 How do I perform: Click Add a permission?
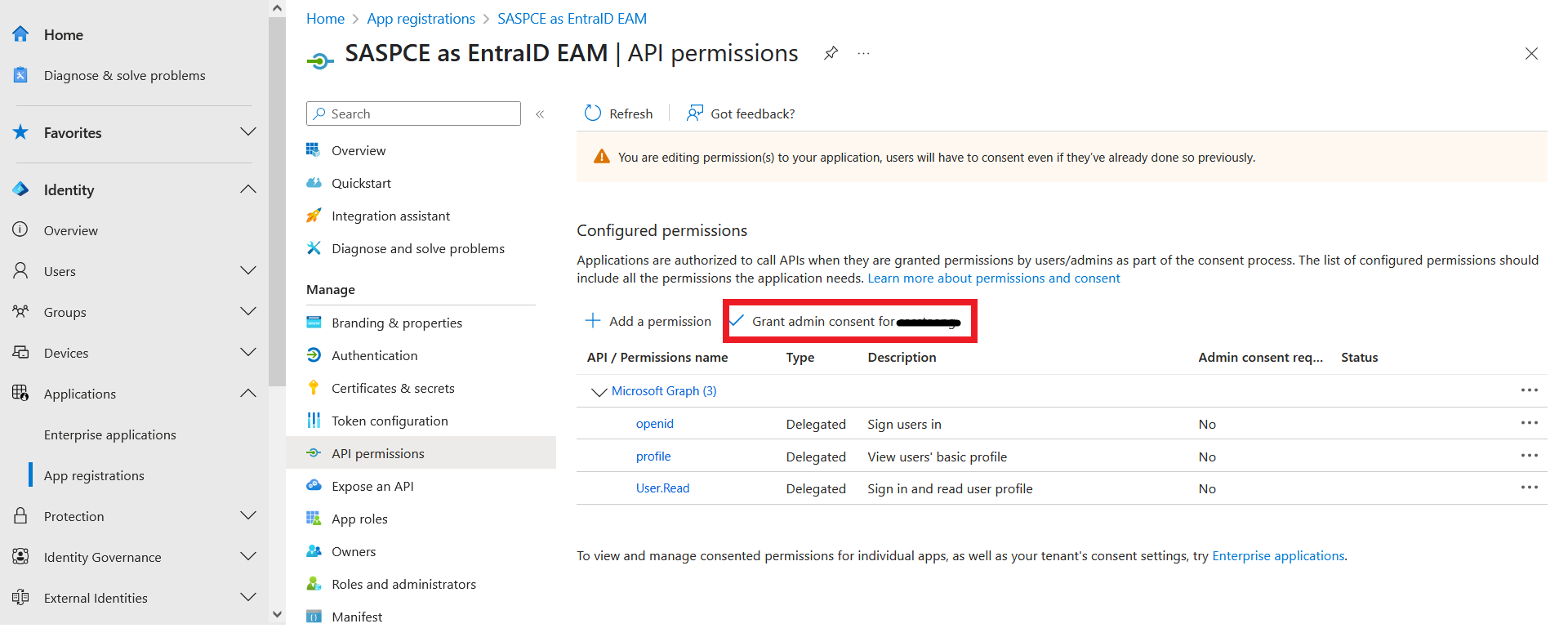(648, 322)
